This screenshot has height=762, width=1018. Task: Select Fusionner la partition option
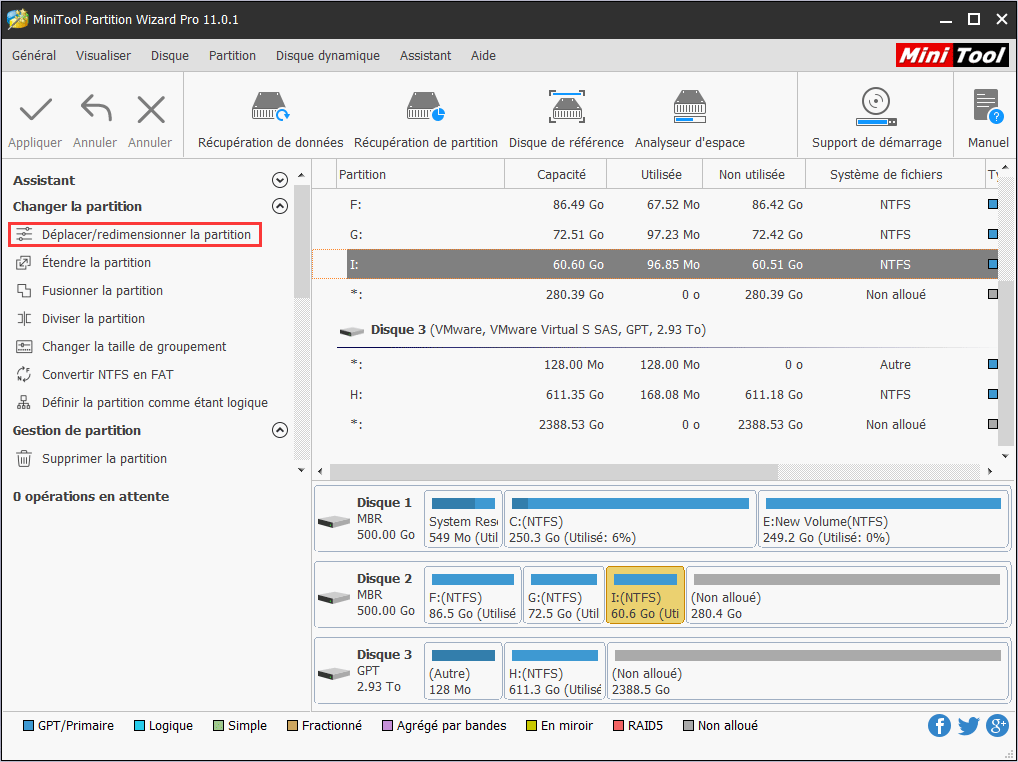tap(102, 291)
